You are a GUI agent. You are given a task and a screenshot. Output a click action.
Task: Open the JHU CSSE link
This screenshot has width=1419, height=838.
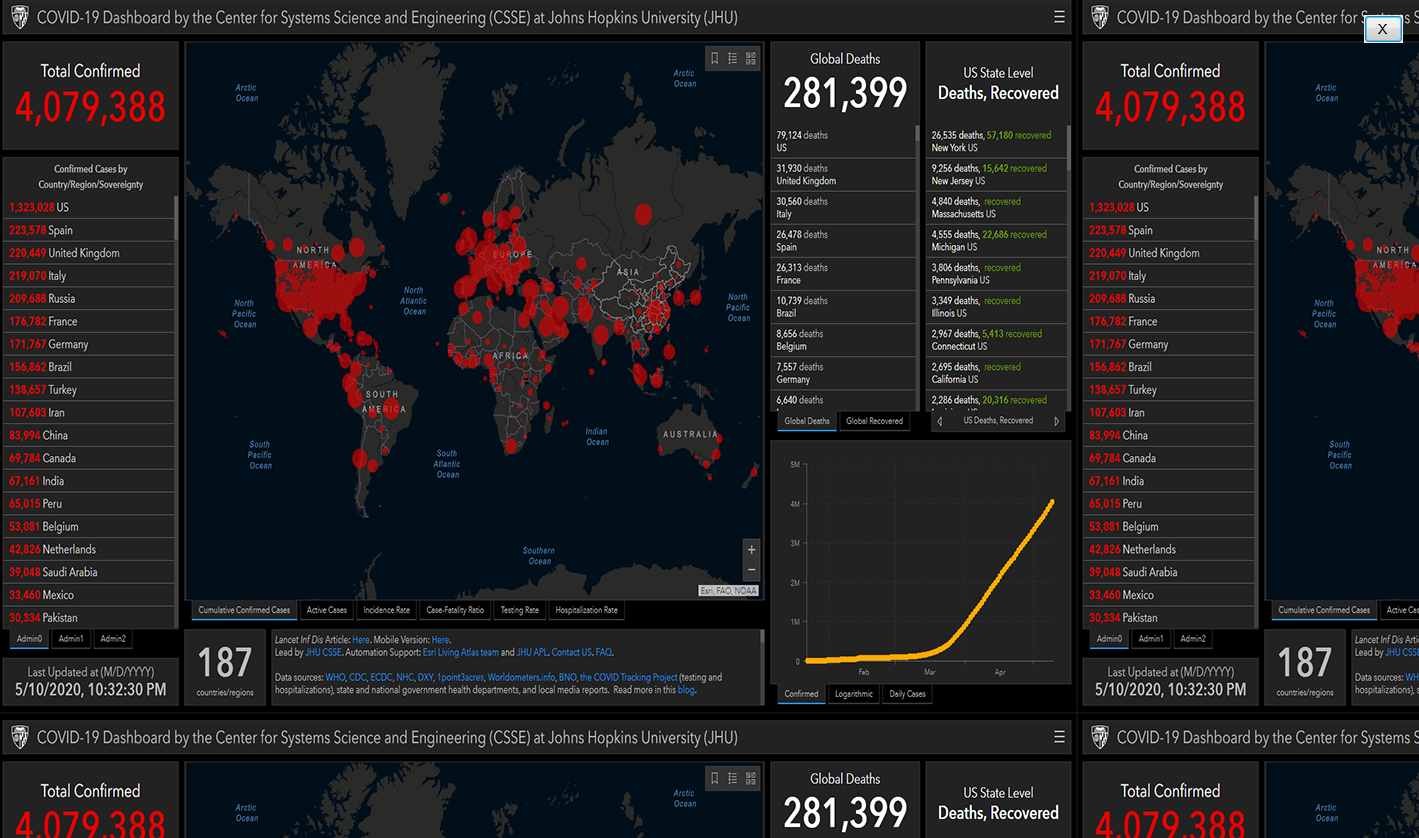pyautogui.click(x=323, y=652)
